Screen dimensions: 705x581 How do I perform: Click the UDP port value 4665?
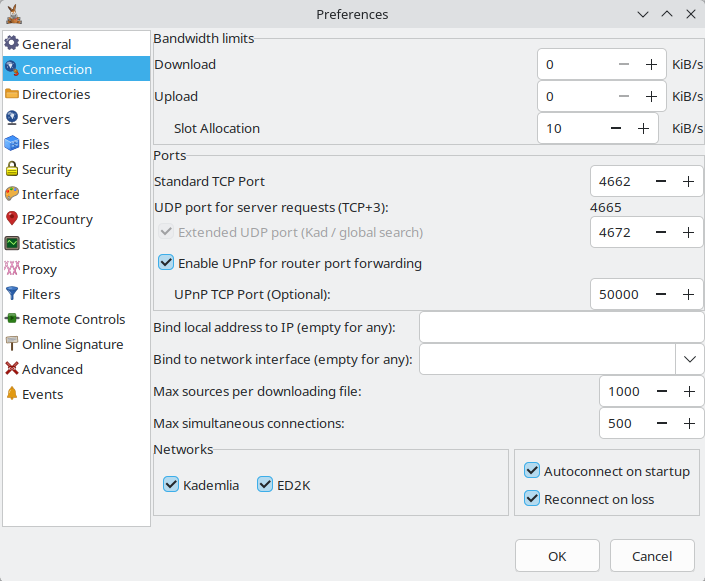(x=605, y=207)
